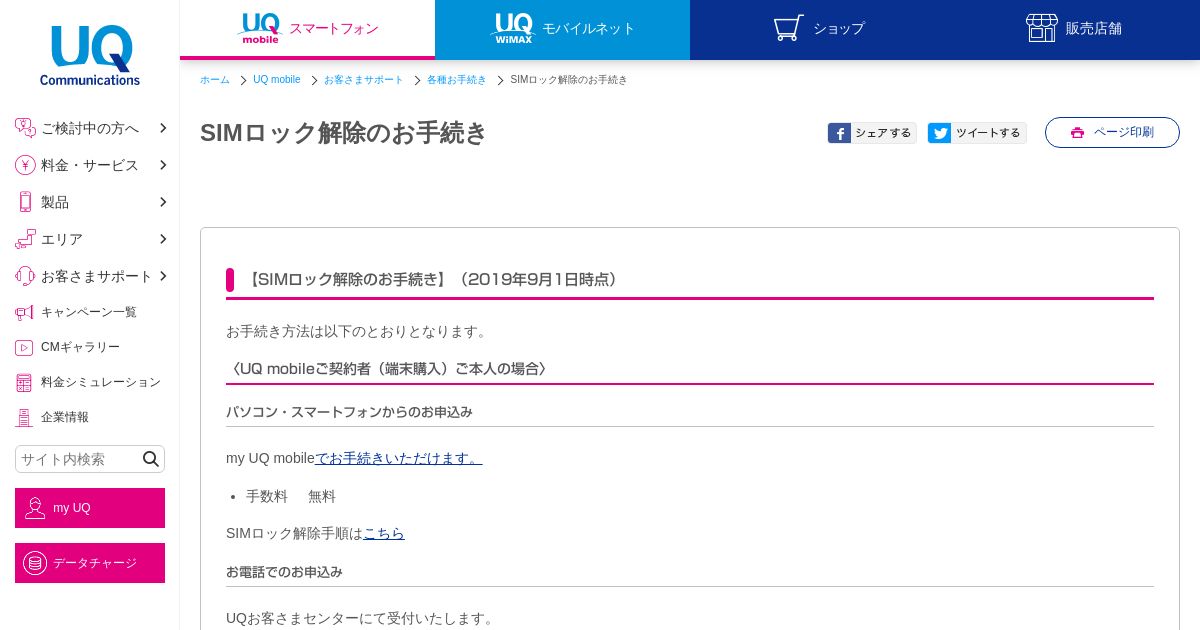
Task: Click the headset icon beside お客さまサポート
Action: coord(25,276)
